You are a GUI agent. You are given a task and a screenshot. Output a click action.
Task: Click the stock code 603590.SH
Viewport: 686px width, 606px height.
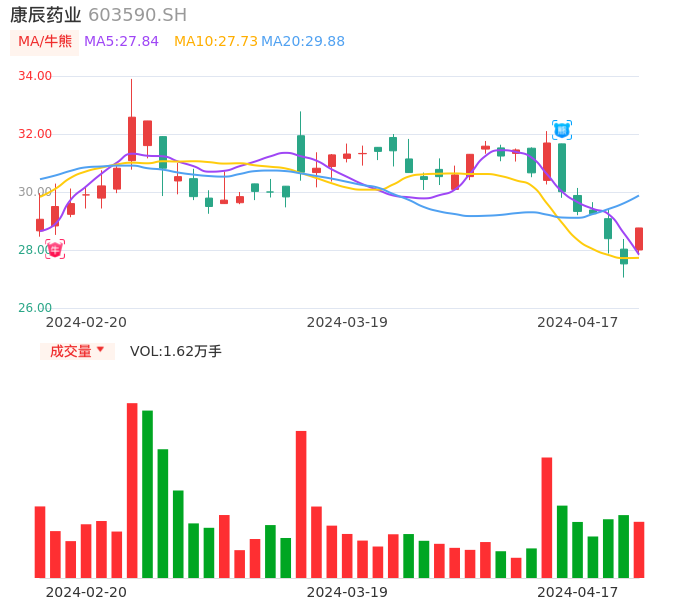(x=137, y=15)
